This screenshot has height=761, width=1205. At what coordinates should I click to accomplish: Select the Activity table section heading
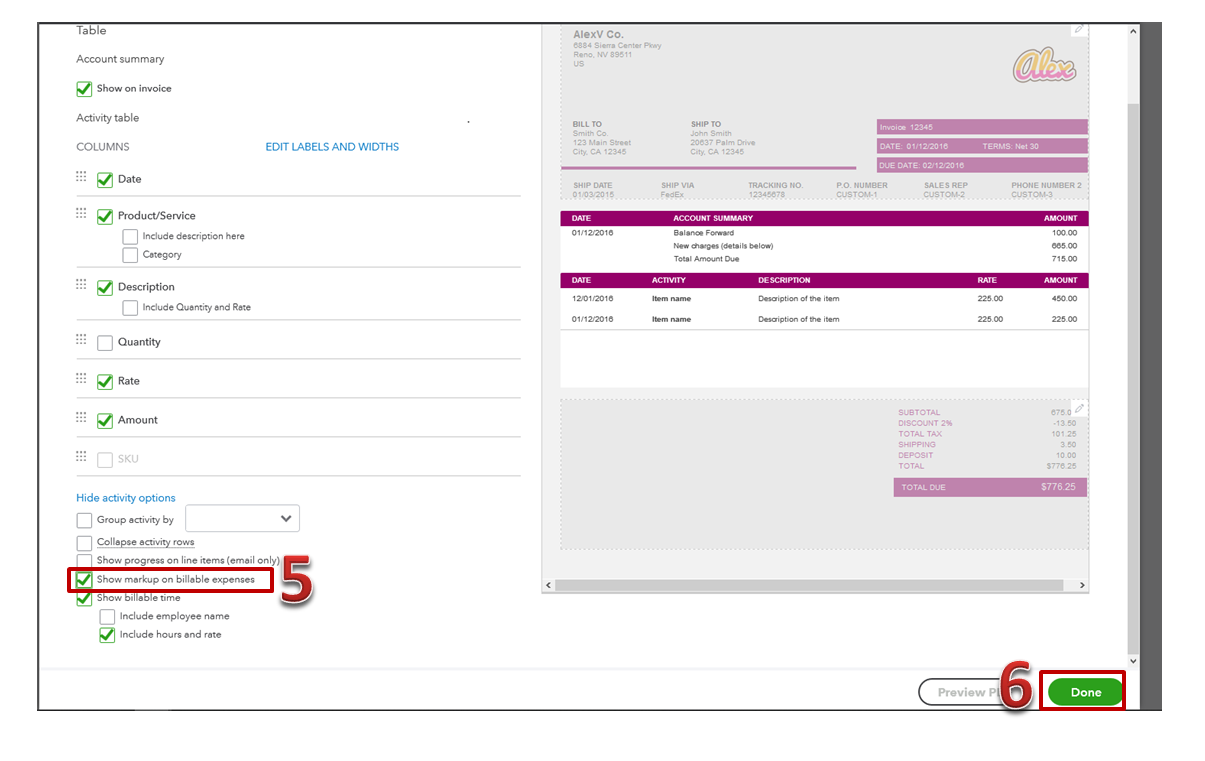coord(107,117)
